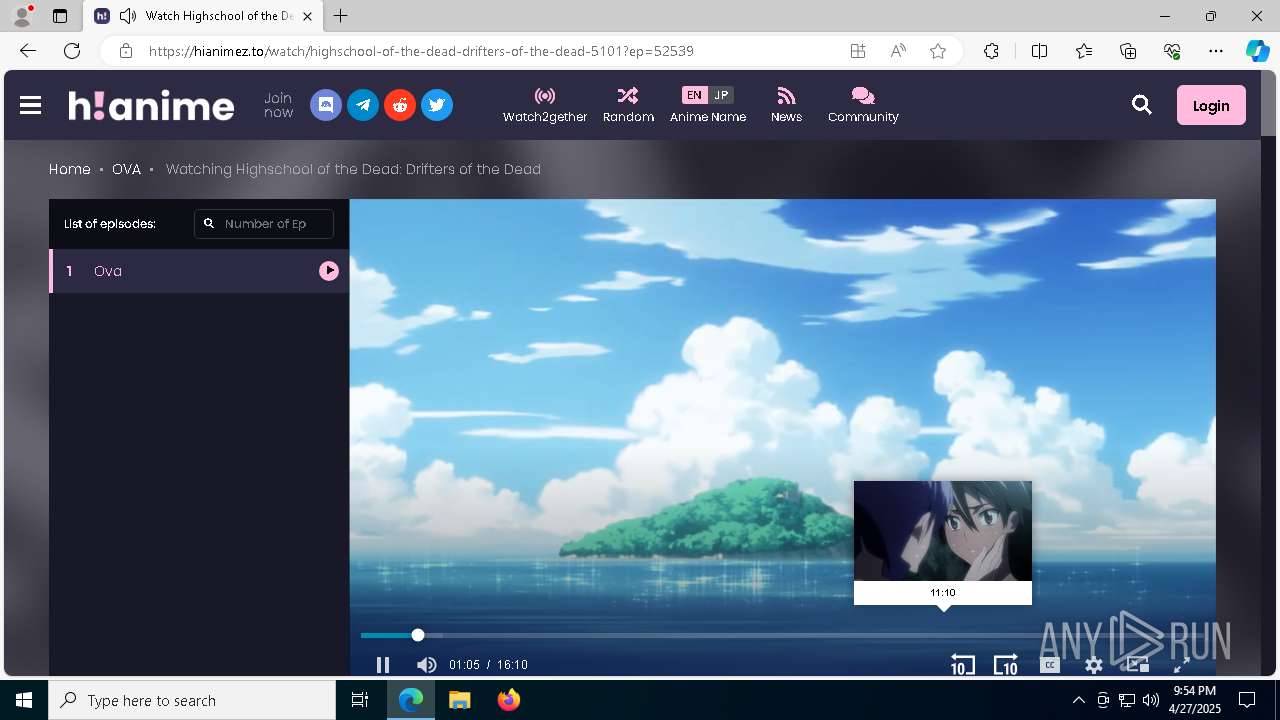Open Browser essentials heart icon

pos(1172,51)
